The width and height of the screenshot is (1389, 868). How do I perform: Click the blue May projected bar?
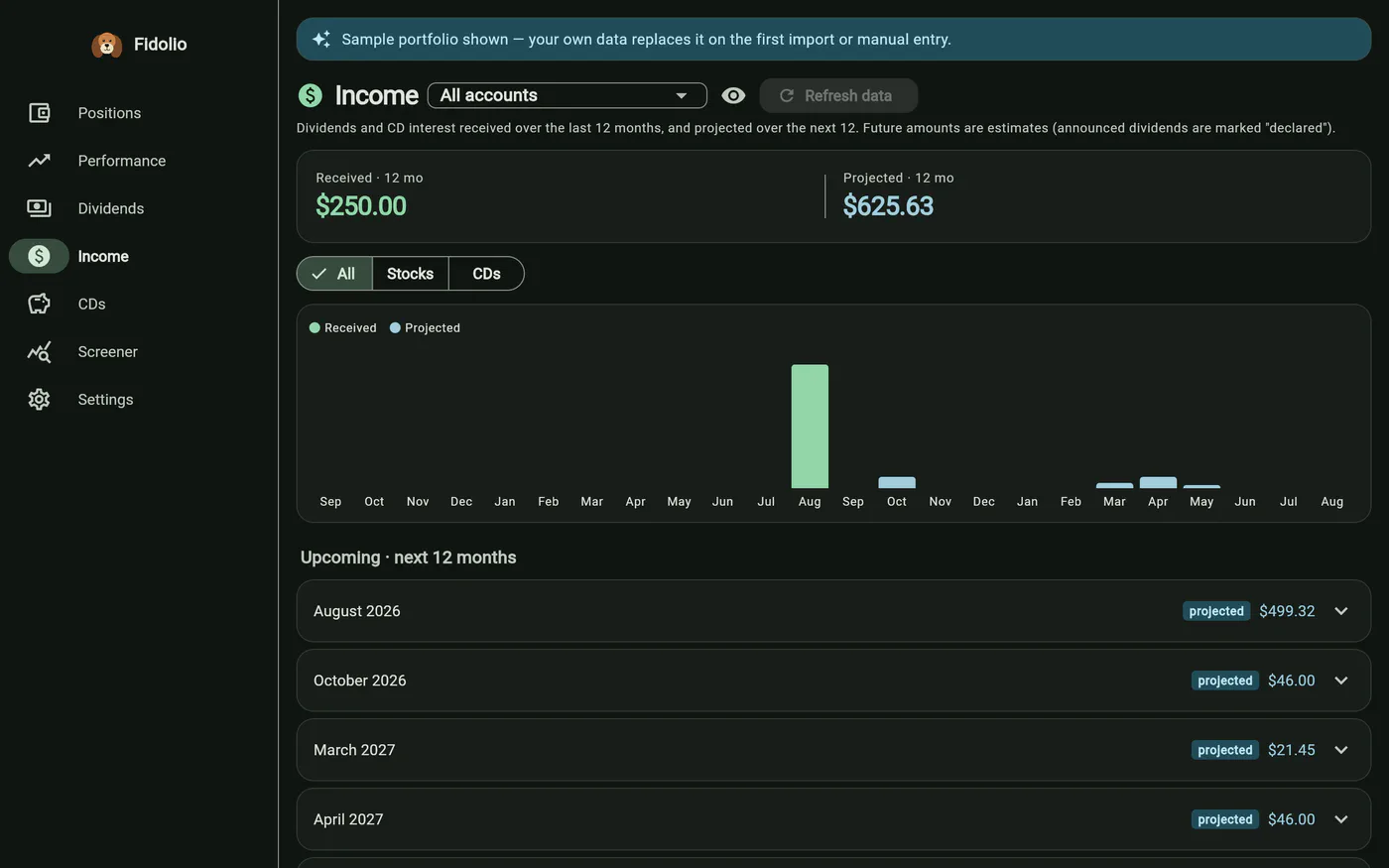[1201, 486]
